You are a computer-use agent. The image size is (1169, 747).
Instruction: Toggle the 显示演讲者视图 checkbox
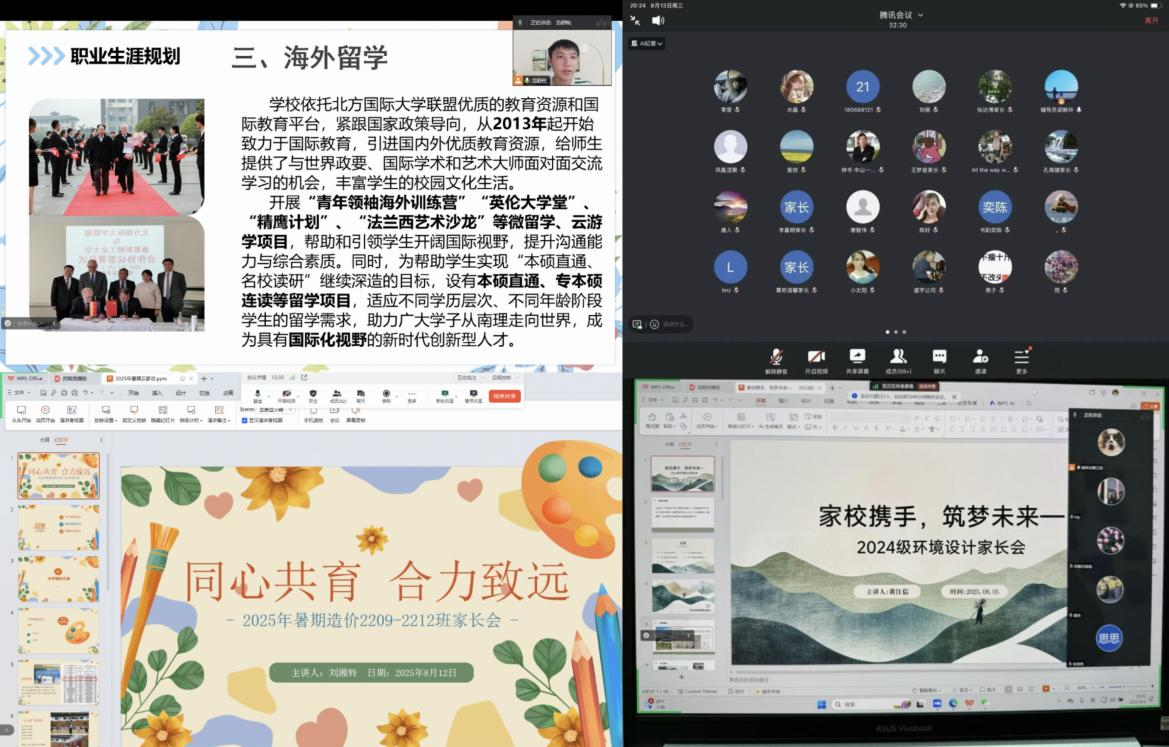tap(243, 420)
